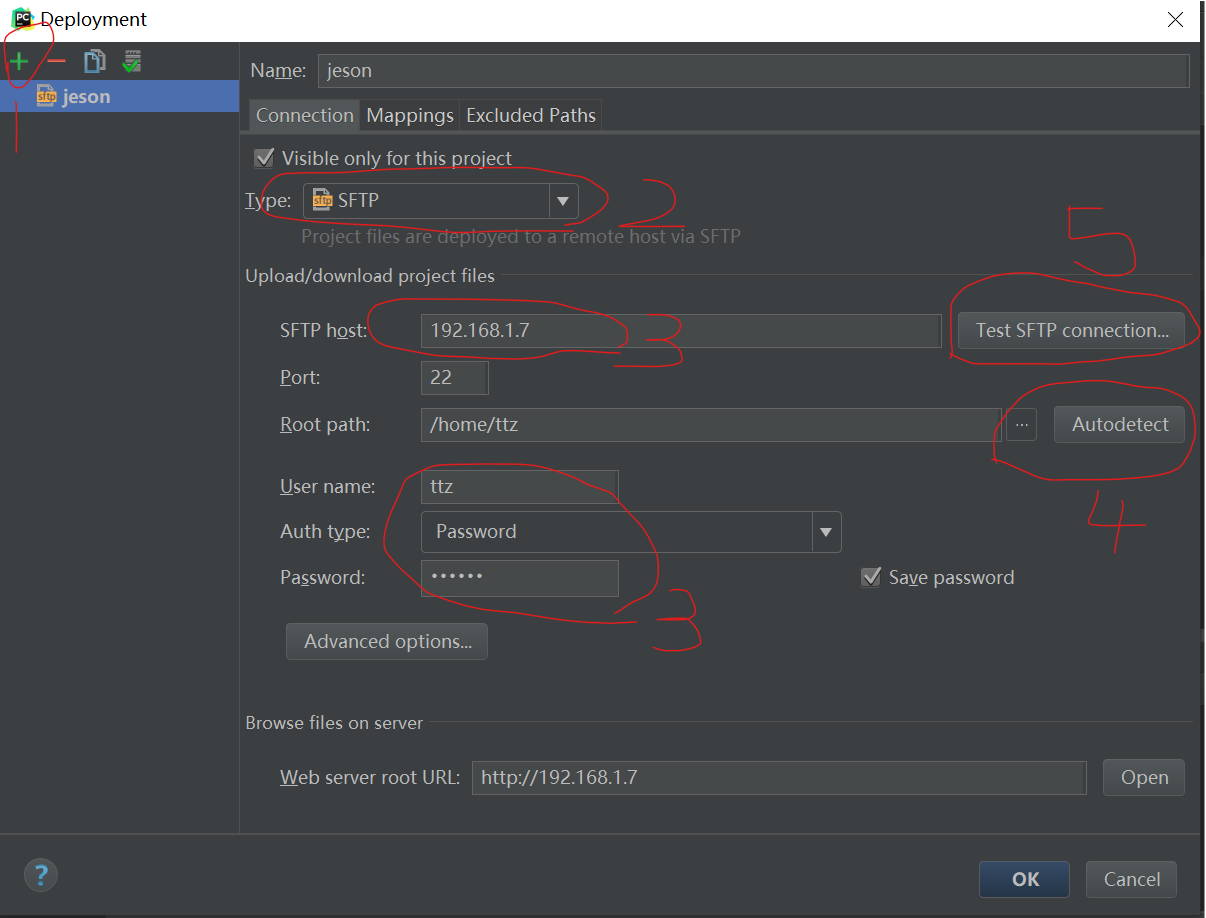This screenshot has width=1206, height=918.
Task: Copy the selected server configuration
Action: pos(94,62)
